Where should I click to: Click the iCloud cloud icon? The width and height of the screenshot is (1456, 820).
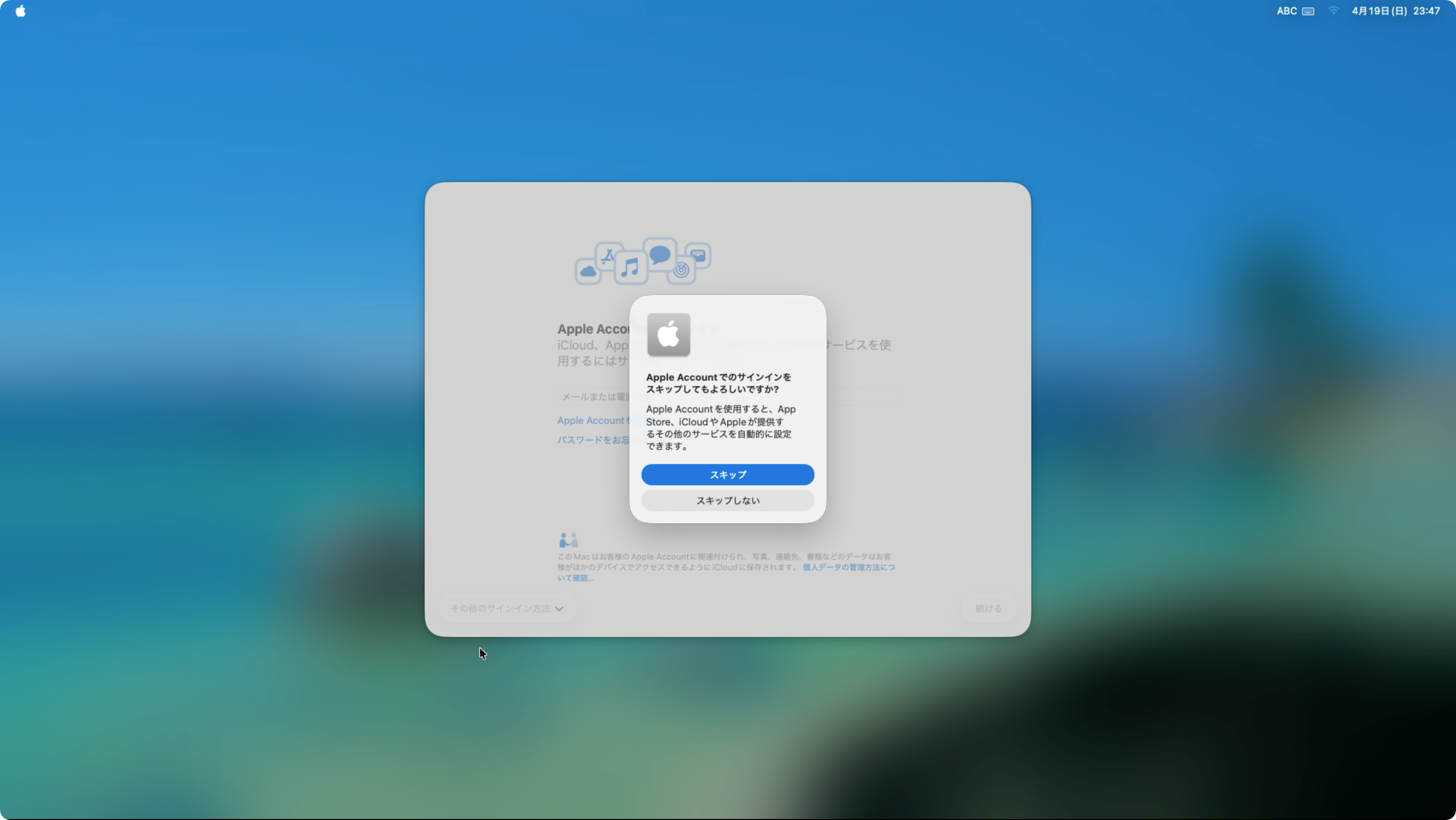(588, 272)
